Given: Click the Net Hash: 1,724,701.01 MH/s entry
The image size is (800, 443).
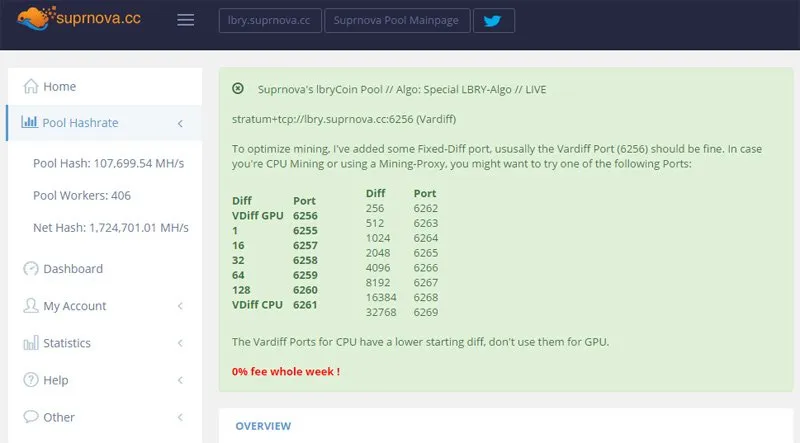Looking at the screenshot, I should pyautogui.click(x=111, y=228).
